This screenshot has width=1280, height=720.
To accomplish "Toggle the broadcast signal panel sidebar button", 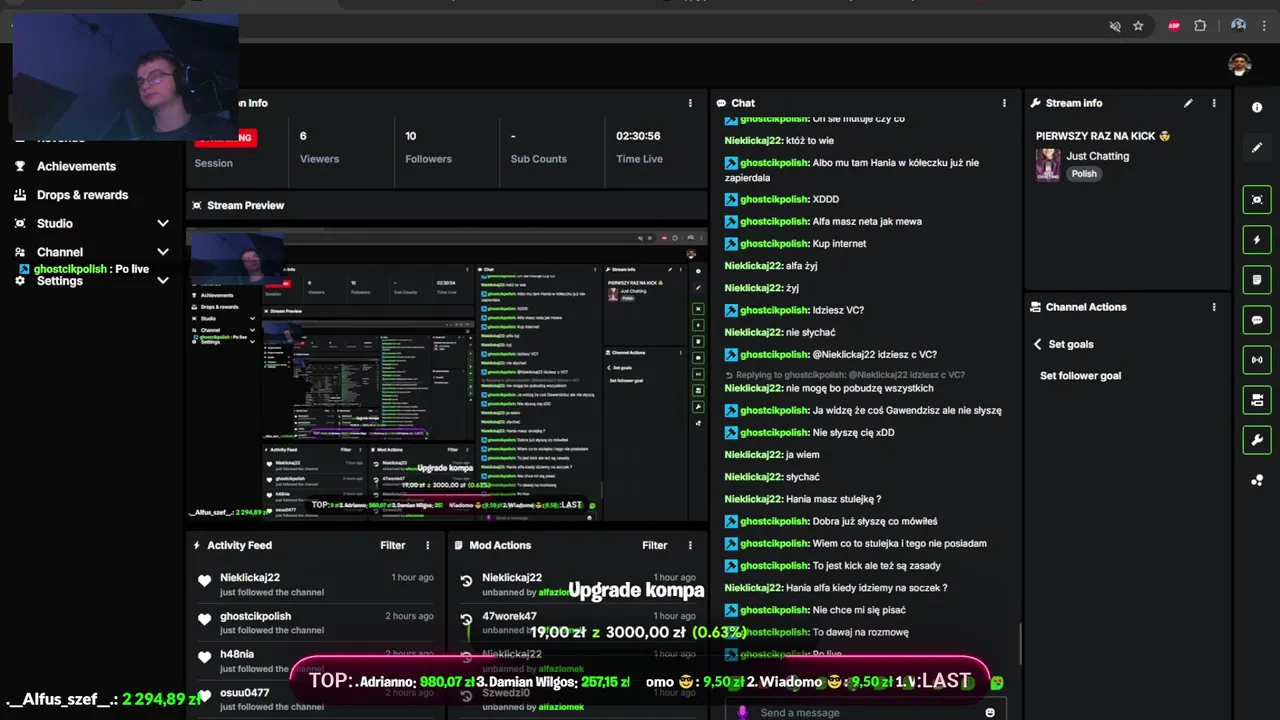I will (1257, 360).
